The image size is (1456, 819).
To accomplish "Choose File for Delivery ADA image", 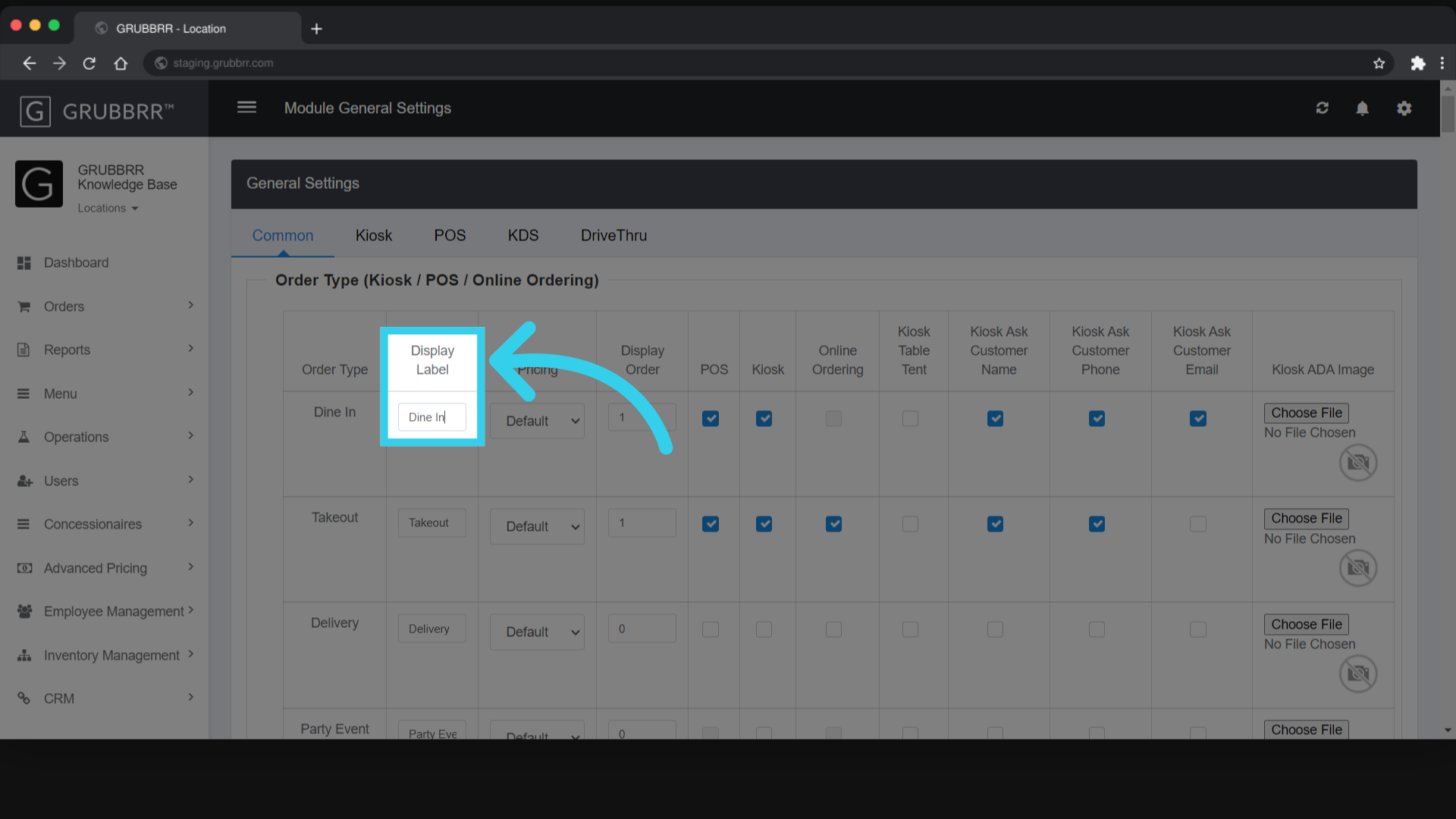I will point(1306,624).
